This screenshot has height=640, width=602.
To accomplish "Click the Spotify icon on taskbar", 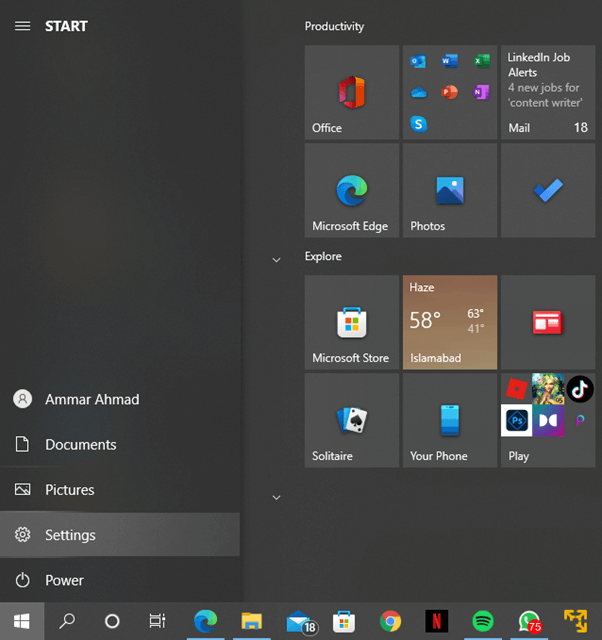I will pos(482,621).
